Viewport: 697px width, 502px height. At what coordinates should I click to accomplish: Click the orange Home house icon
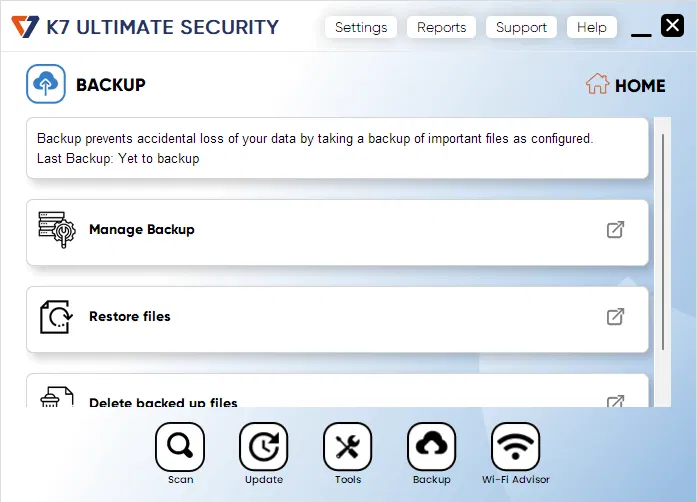(597, 84)
